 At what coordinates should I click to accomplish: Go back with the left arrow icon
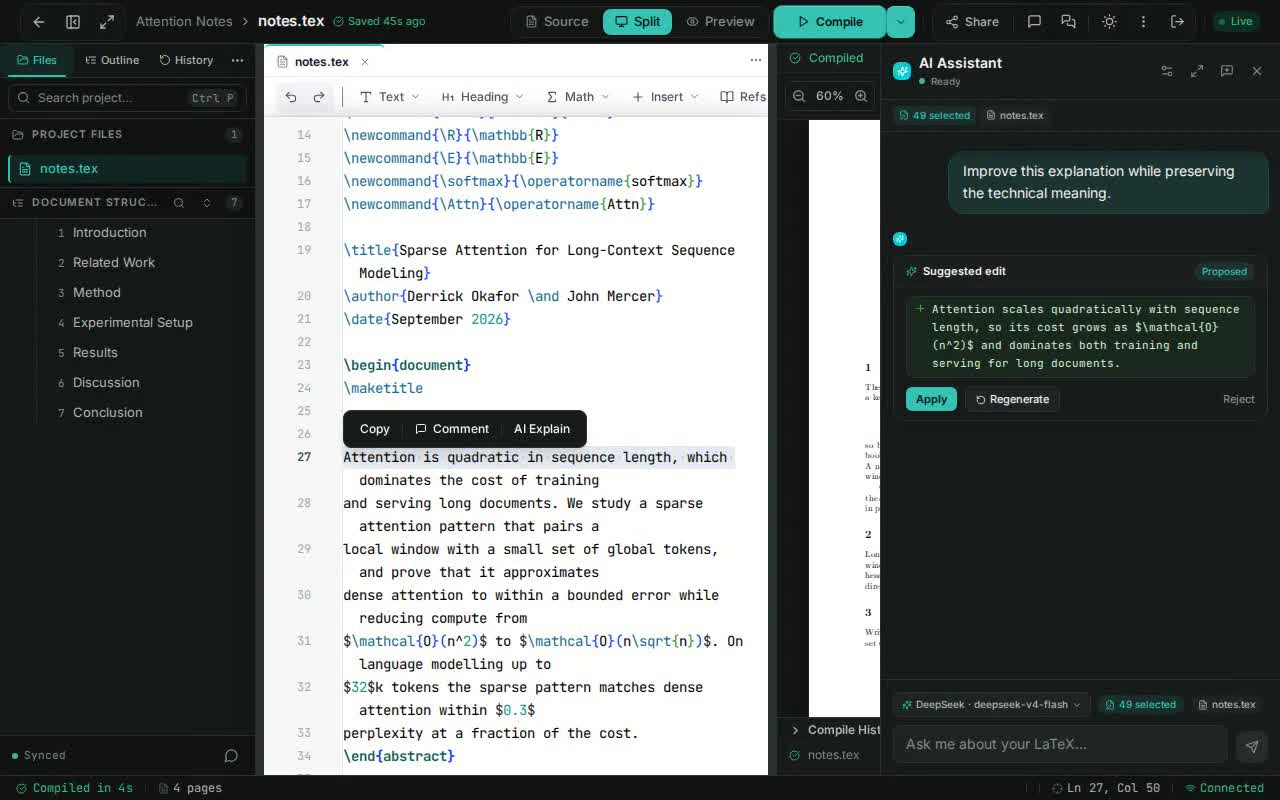coord(39,21)
